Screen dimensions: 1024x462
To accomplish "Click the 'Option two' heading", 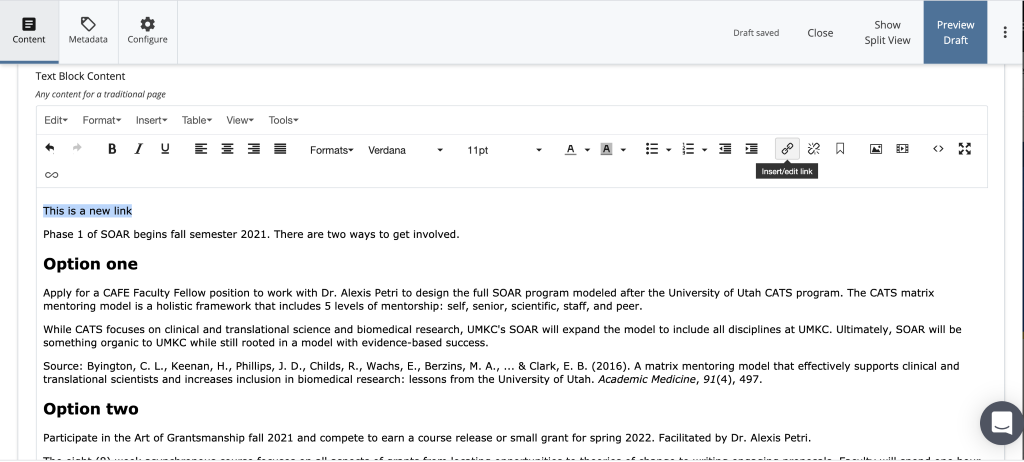I will [91, 409].
